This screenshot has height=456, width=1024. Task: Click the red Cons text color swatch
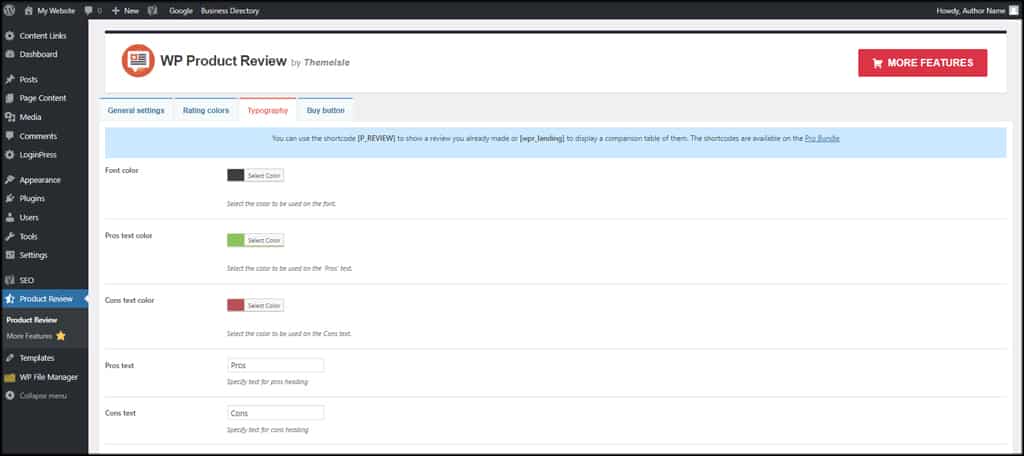click(x=236, y=305)
